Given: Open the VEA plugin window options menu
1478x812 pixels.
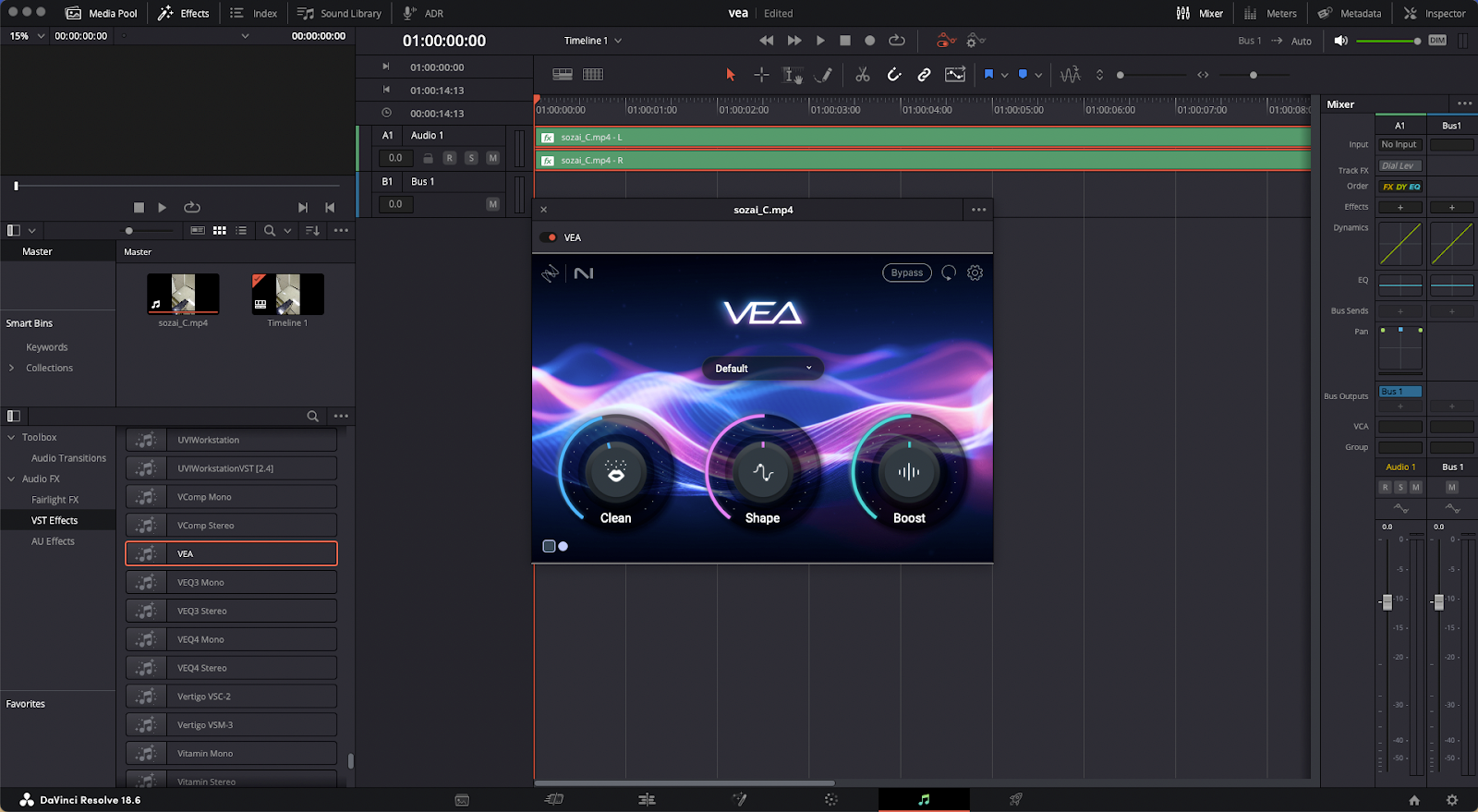Looking at the screenshot, I should 979,210.
